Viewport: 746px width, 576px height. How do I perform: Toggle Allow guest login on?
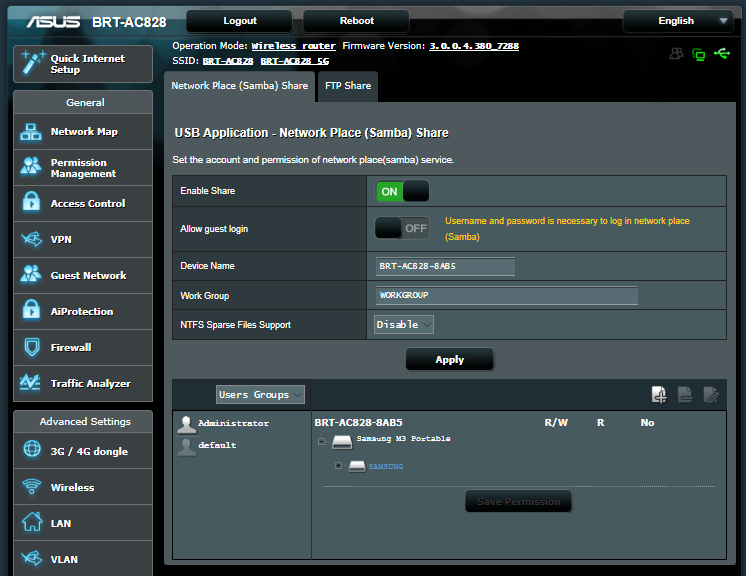[x=402, y=228]
